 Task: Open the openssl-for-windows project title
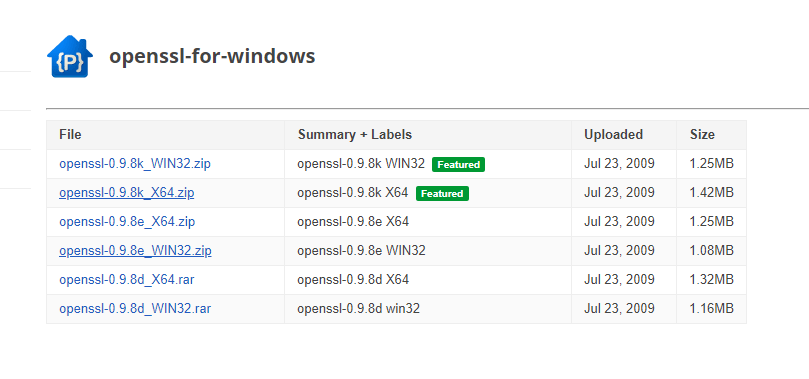pyautogui.click(x=212, y=56)
